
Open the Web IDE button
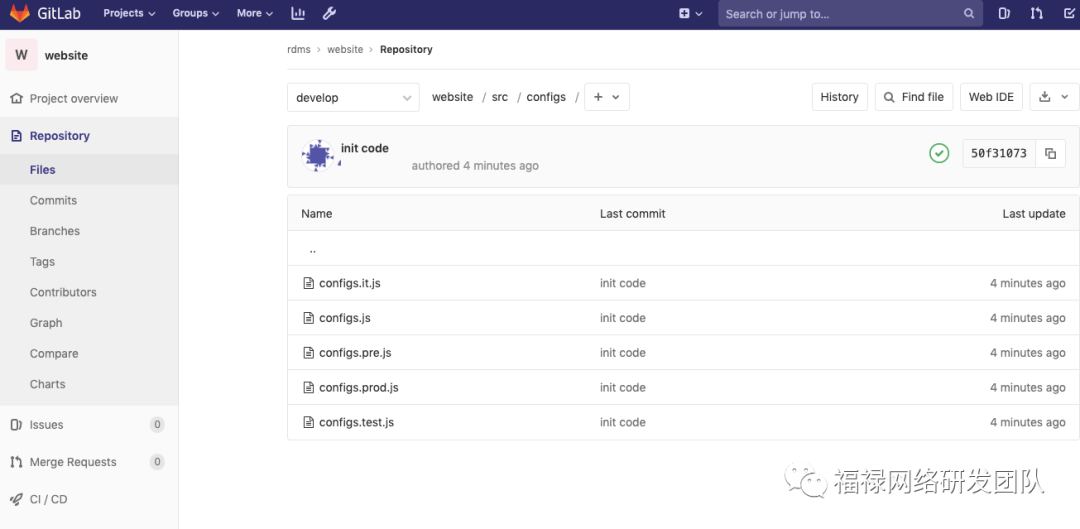[x=991, y=97]
